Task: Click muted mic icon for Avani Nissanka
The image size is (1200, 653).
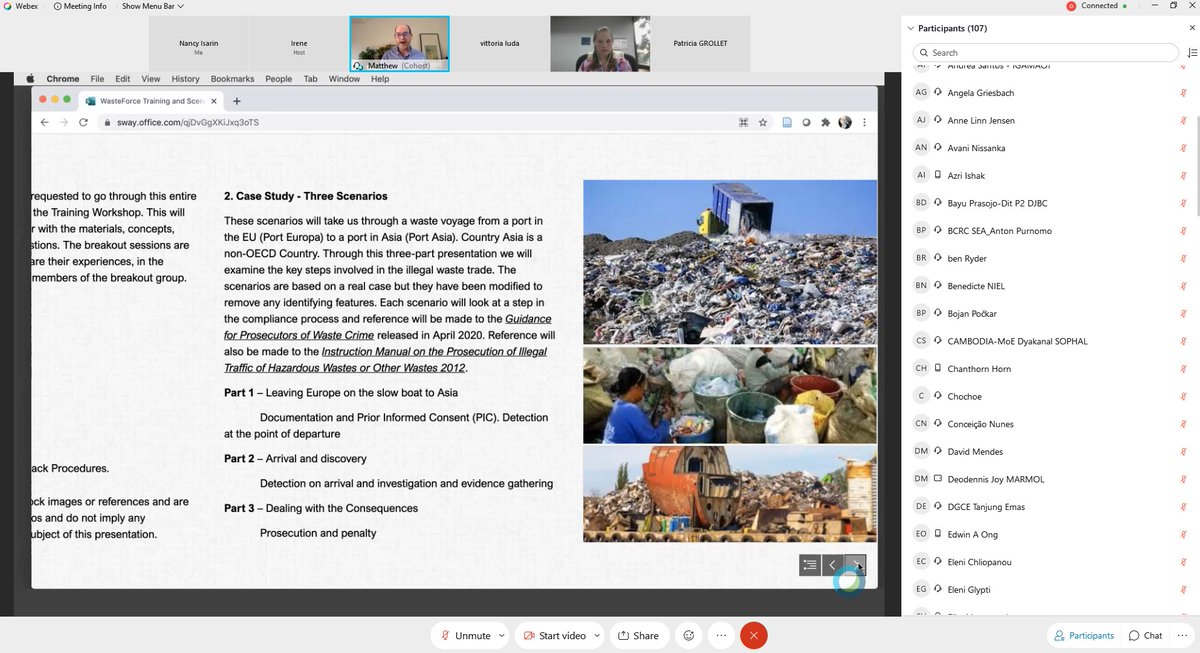Action: [1183, 147]
